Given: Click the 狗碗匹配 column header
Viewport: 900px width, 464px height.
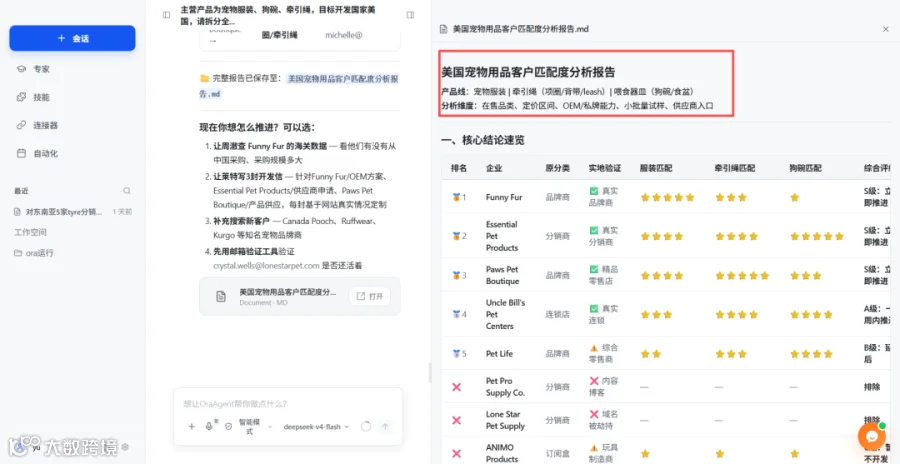Looking at the screenshot, I should [x=805, y=168].
